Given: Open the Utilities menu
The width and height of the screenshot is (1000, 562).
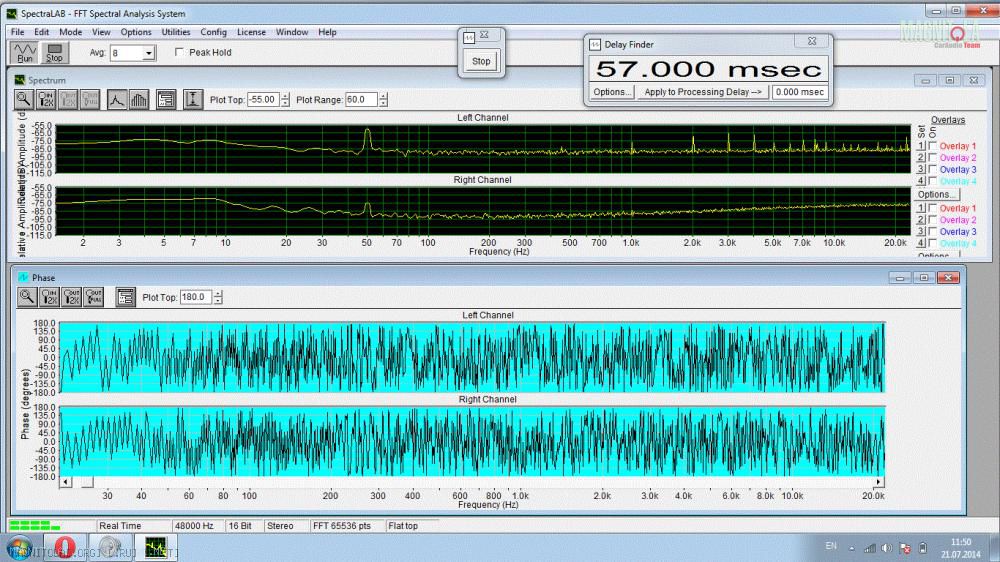Looking at the screenshot, I should point(175,32).
